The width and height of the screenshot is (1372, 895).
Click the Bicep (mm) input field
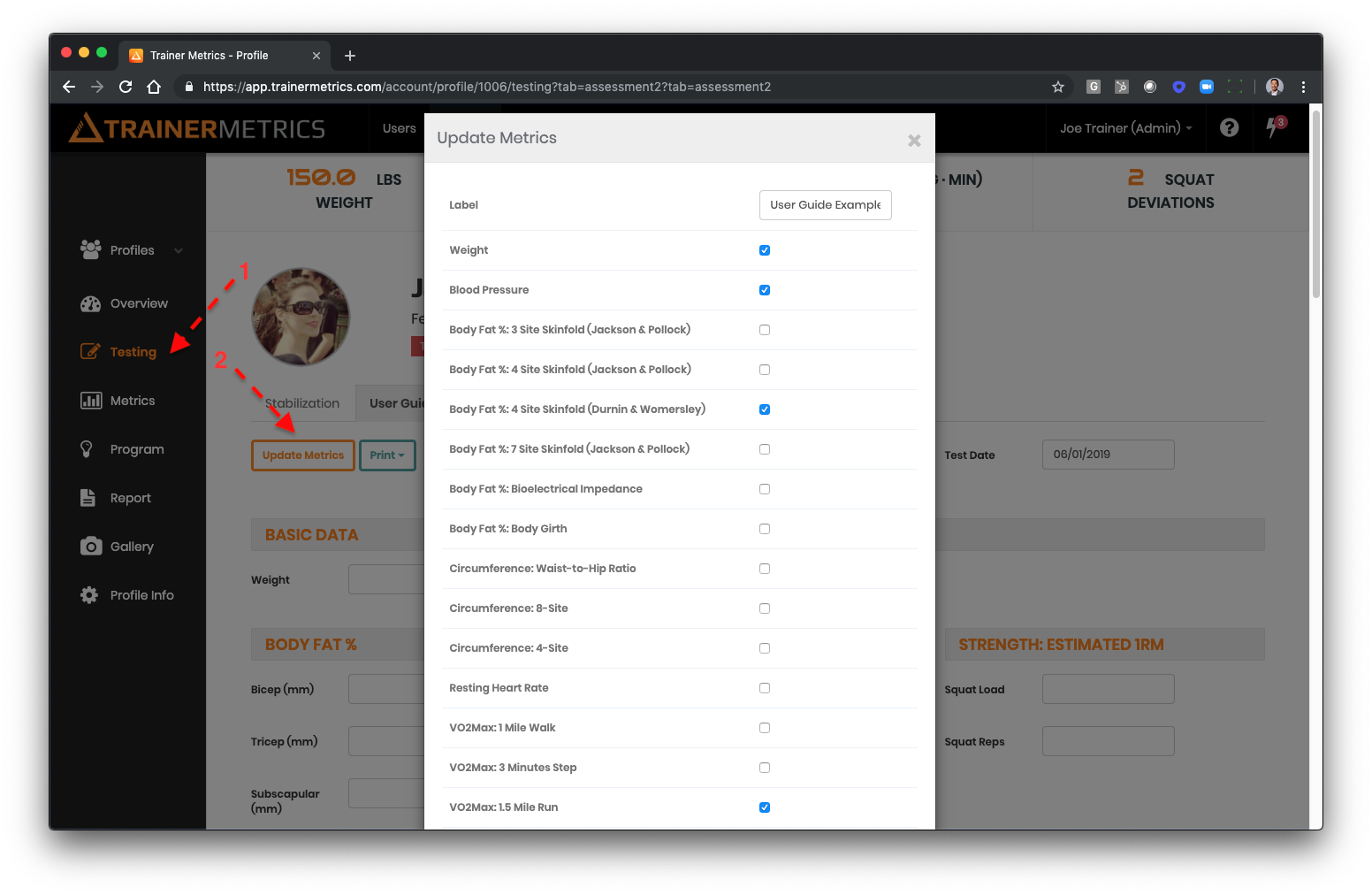pos(387,689)
